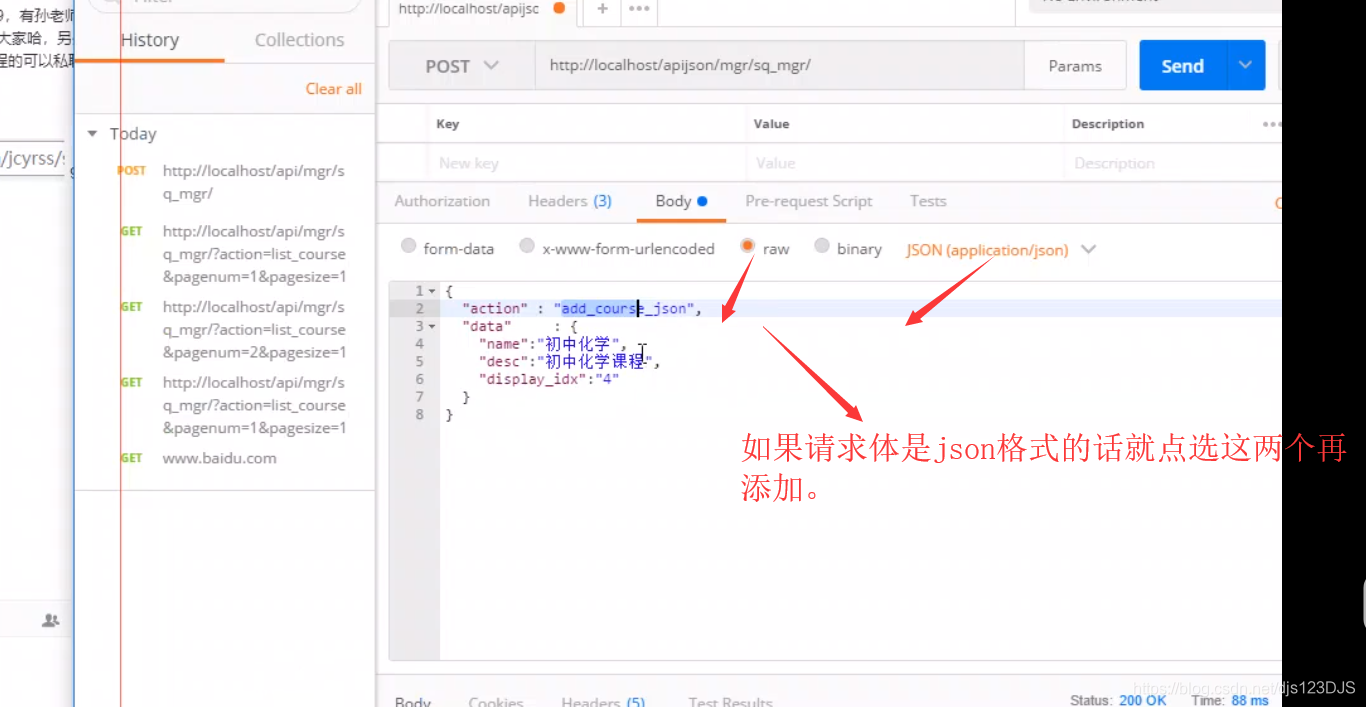Image resolution: width=1366 pixels, height=707 pixels.
Task: Click the Status 200 OK indicator
Action: click(x=1118, y=700)
